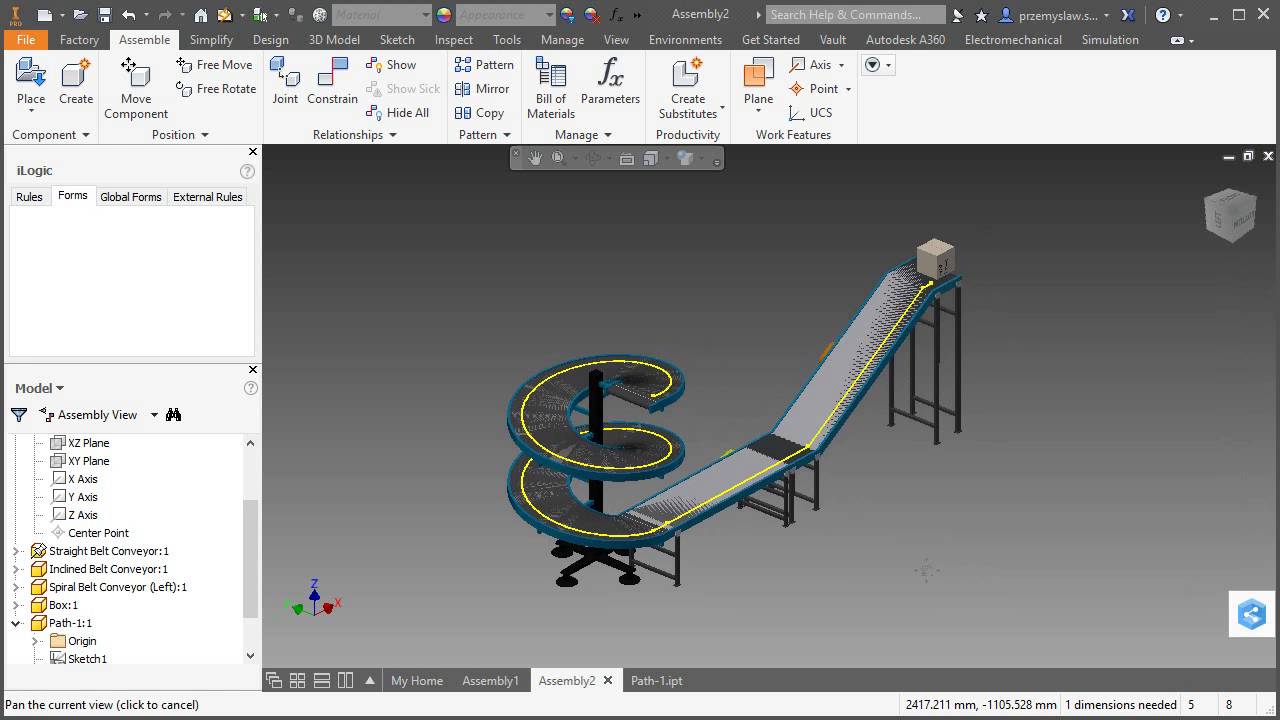Click the Hide All relationships tool
This screenshot has height=720, width=1280.
398,112
